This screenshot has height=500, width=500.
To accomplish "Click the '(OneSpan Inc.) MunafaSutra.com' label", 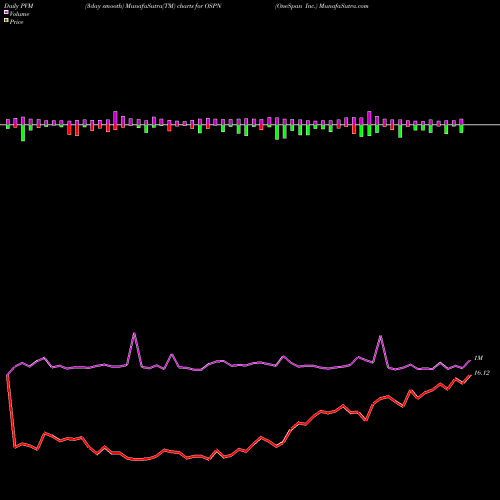I will point(322,6).
